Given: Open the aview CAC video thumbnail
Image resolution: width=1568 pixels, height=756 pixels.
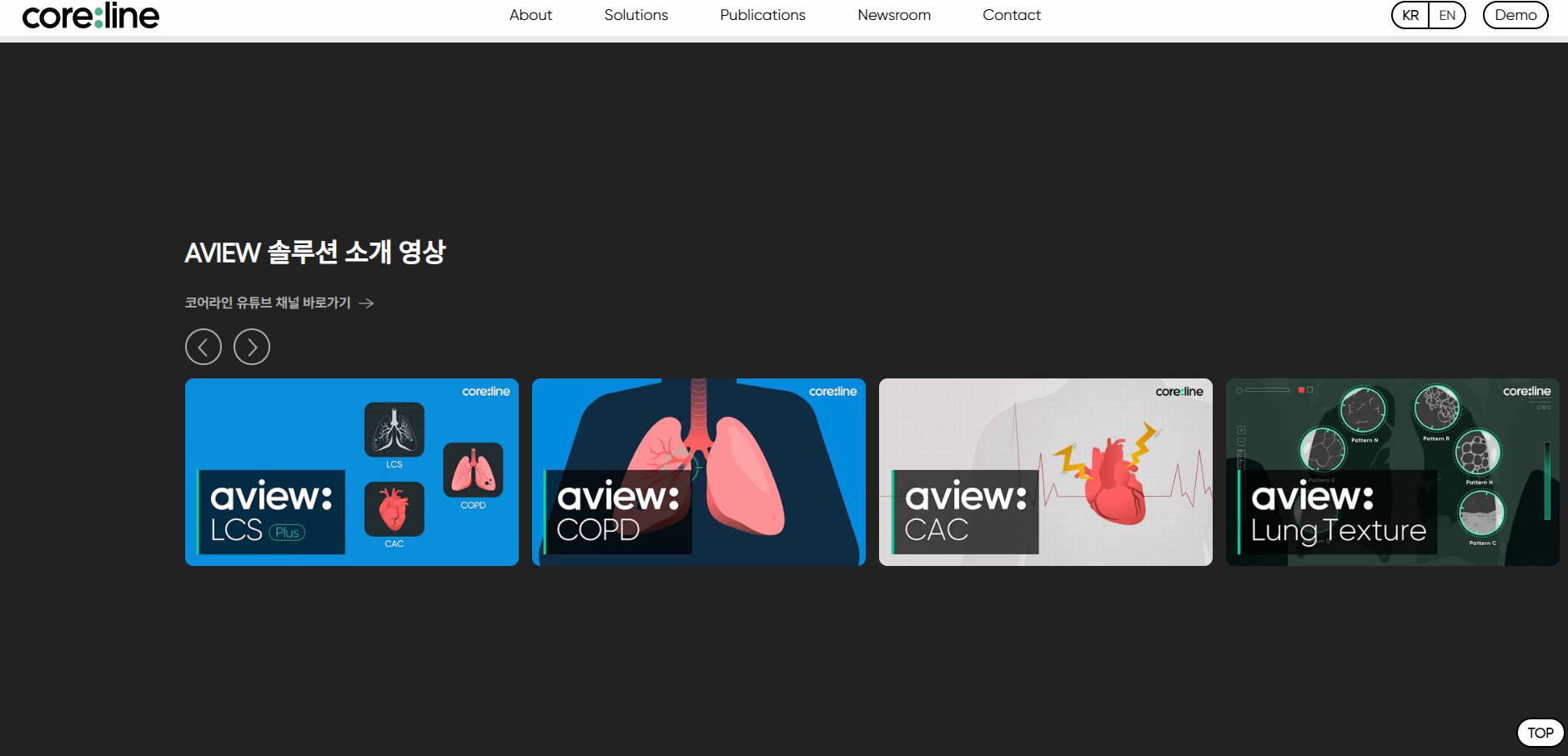Looking at the screenshot, I should pos(1046,472).
